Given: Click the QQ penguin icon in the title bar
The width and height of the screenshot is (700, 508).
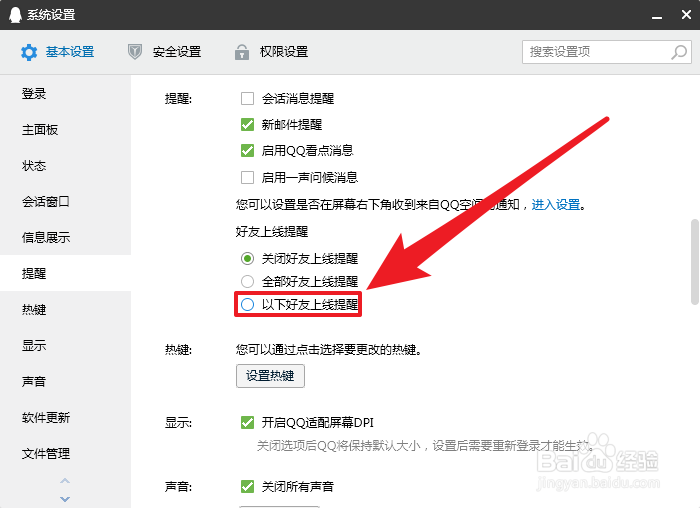Looking at the screenshot, I should 15,15.
